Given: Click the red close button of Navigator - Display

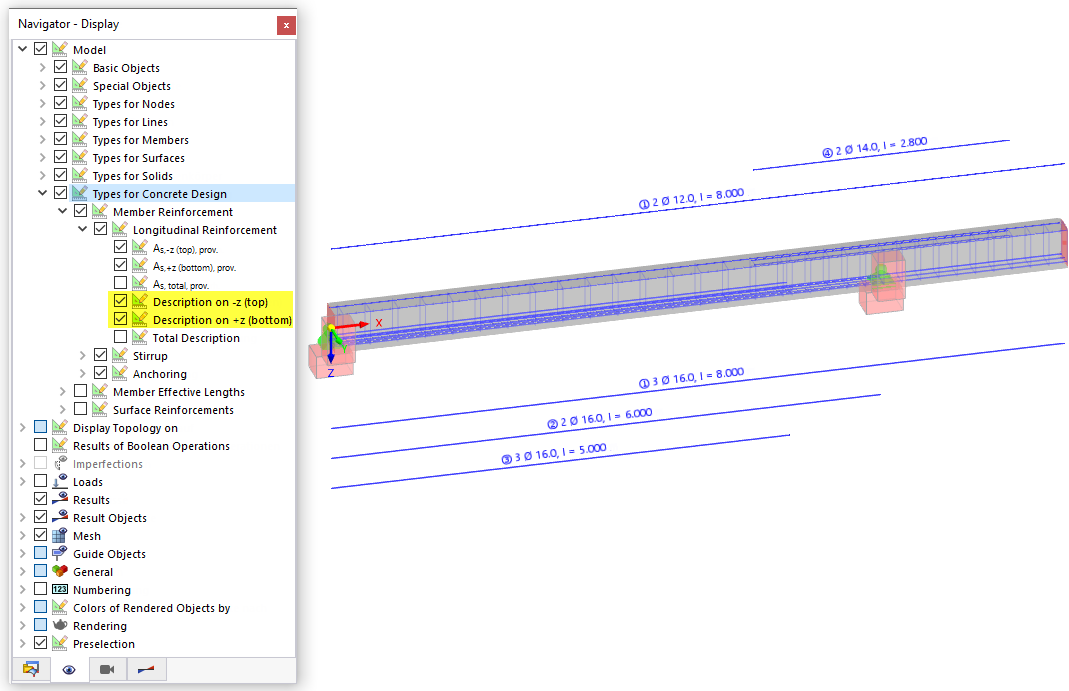Looking at the screenshot, I should [x=287, y=25].
